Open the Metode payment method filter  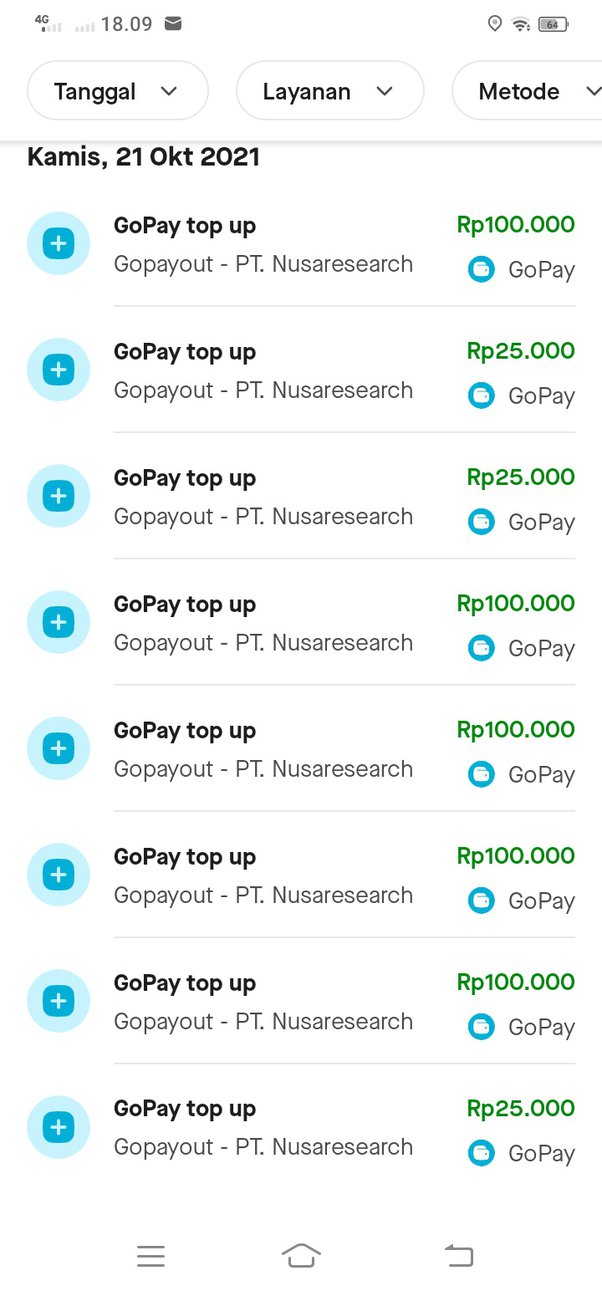pos(527,91)
